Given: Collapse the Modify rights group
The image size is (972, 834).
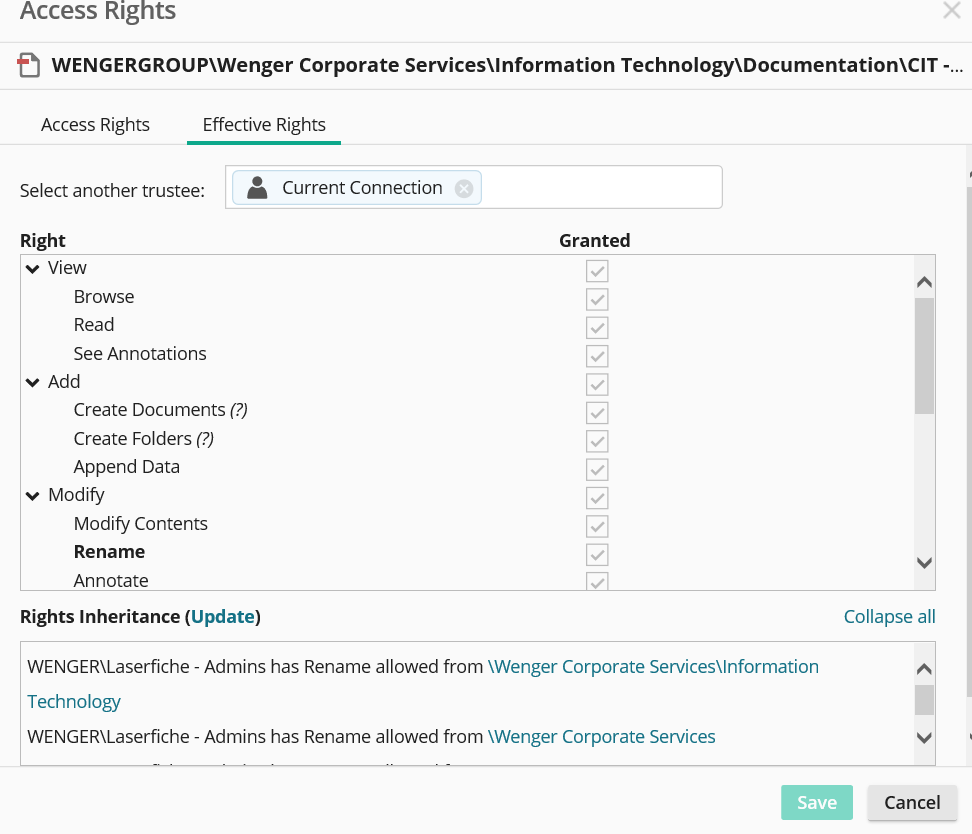Looking at the screenshot, I should coord(33,496).
